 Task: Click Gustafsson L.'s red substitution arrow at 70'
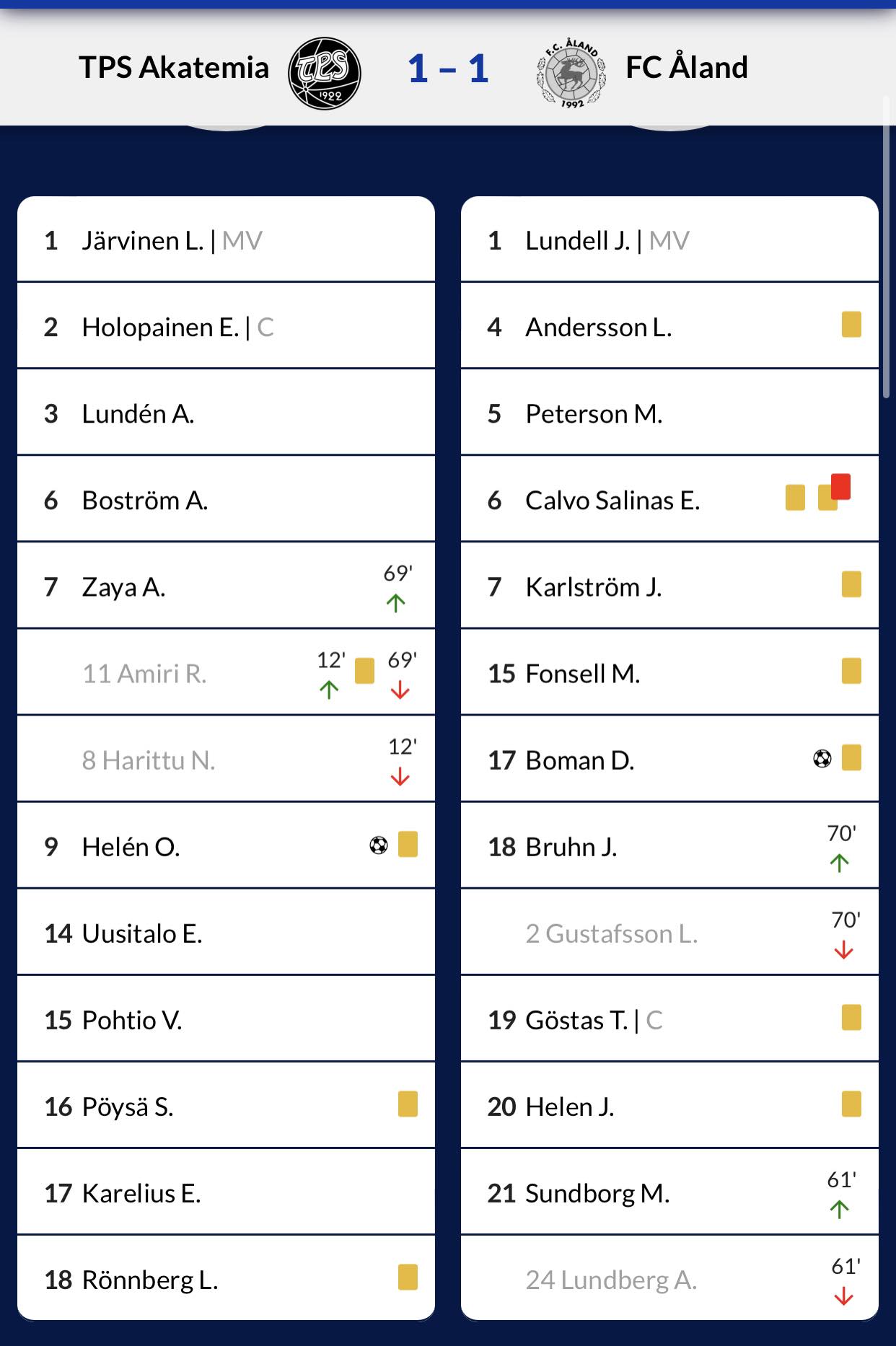(x=843, y=951)
